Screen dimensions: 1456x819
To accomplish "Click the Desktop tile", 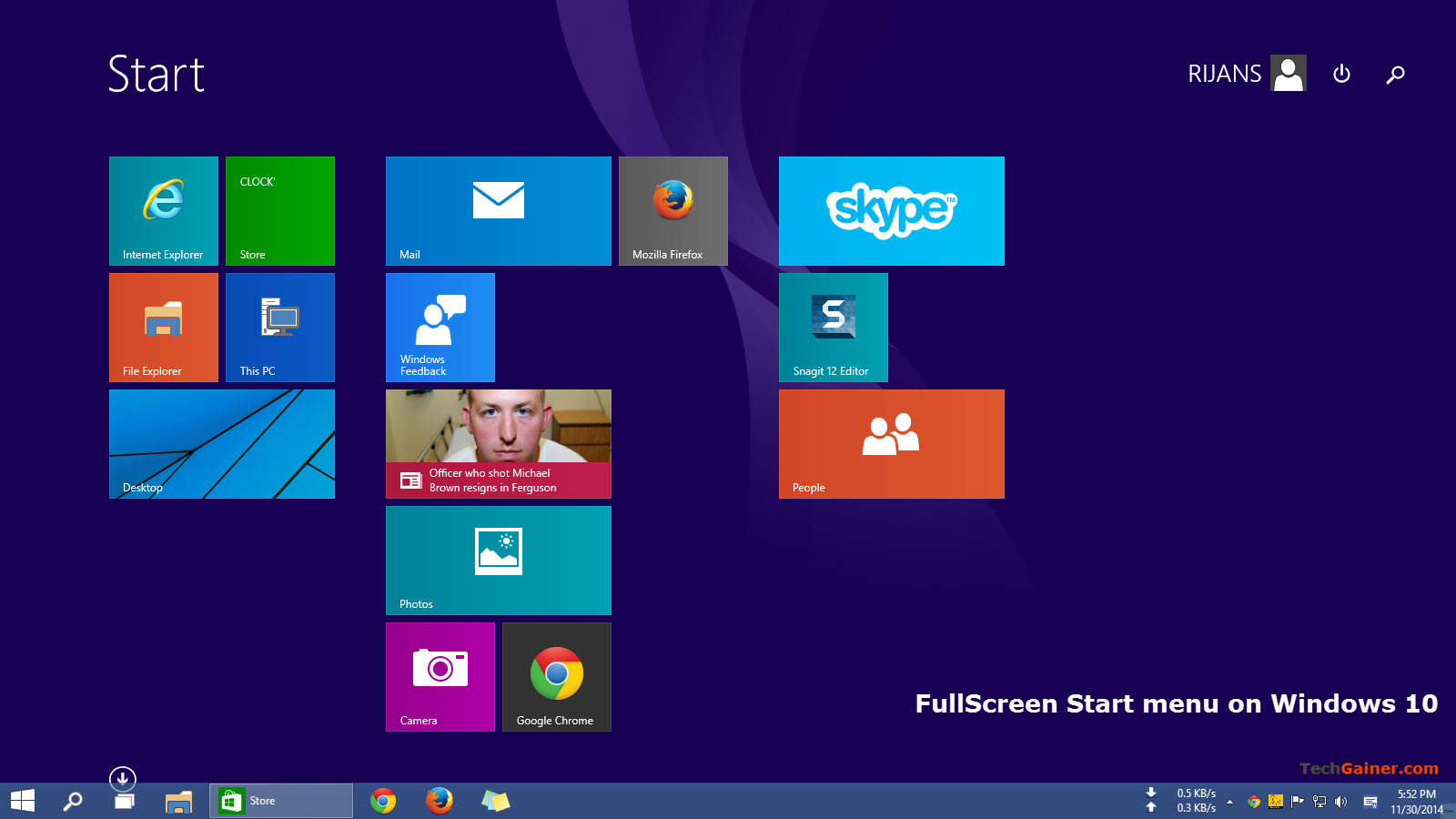I will pyautogui.click(x=221, y=443).
